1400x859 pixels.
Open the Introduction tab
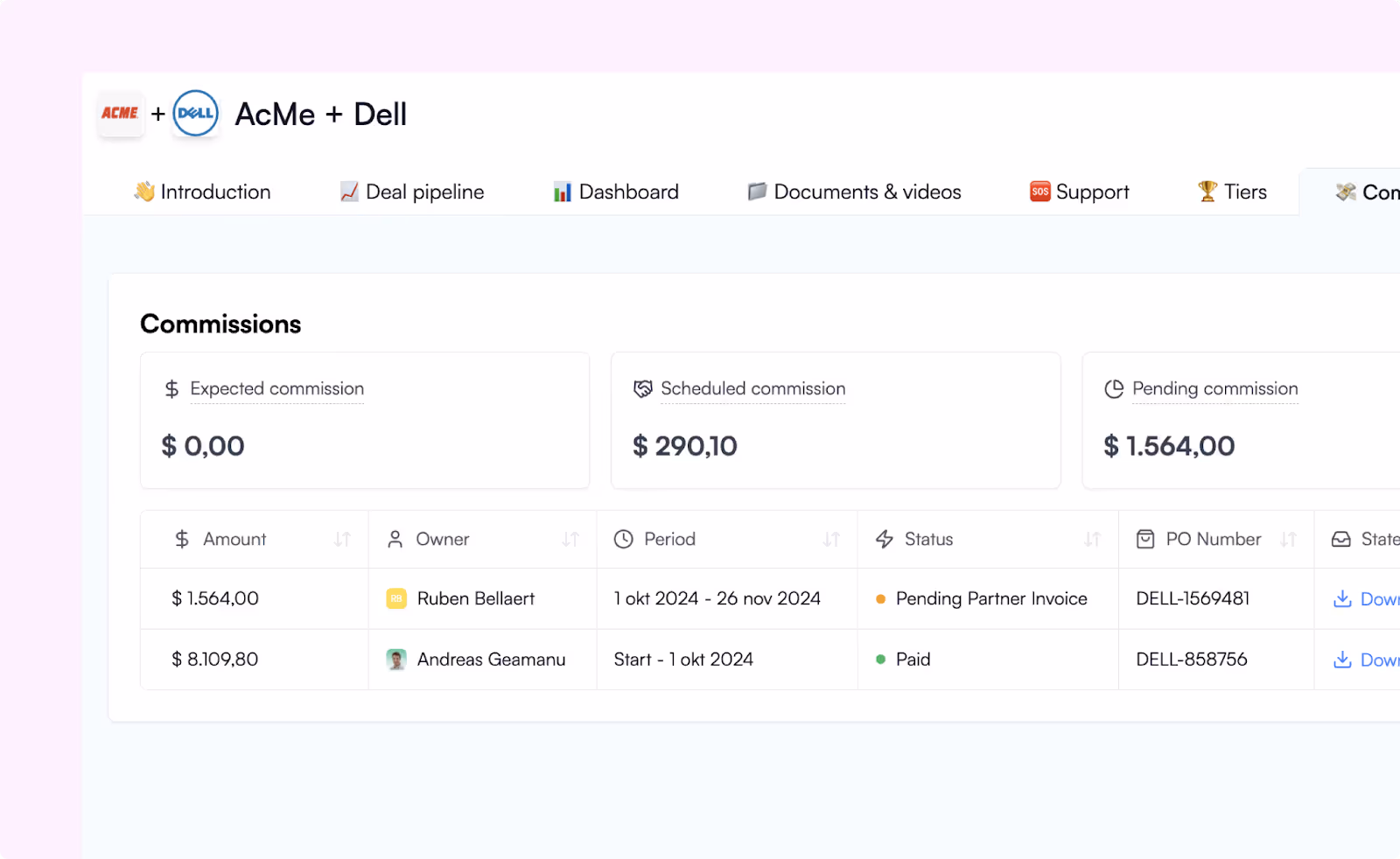[x=202, y=192]
